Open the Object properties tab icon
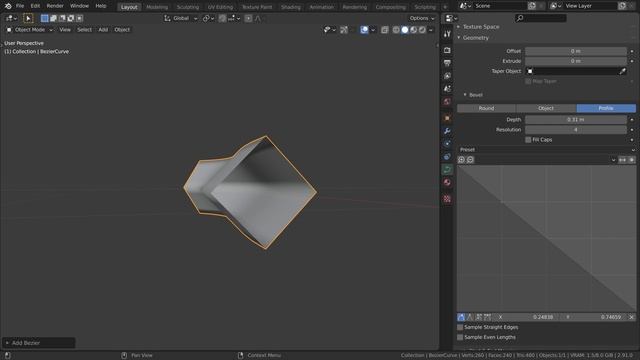 [x=447, y=118]
